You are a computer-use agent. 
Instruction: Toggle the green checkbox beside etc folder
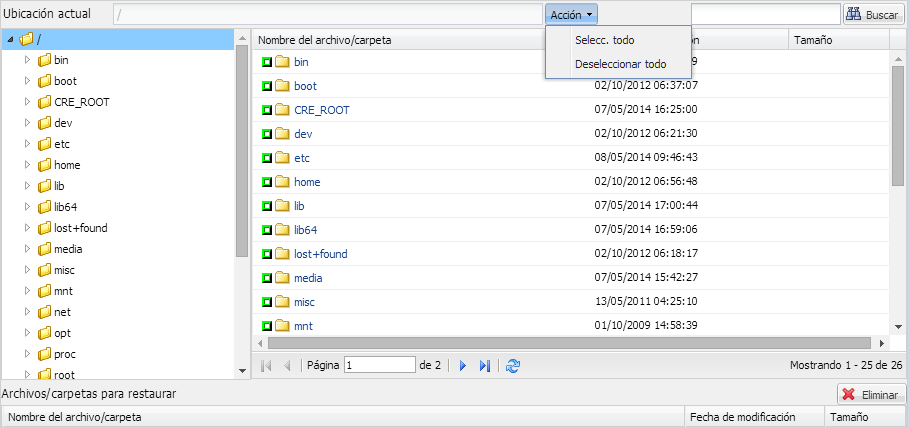coord(267,158)
